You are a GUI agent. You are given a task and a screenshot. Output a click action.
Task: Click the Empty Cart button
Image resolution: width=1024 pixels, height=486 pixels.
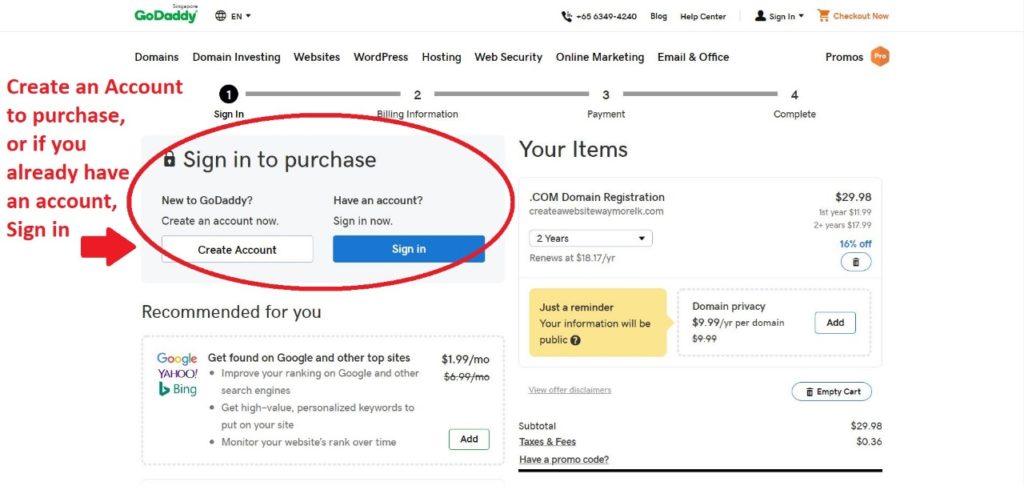831,392
